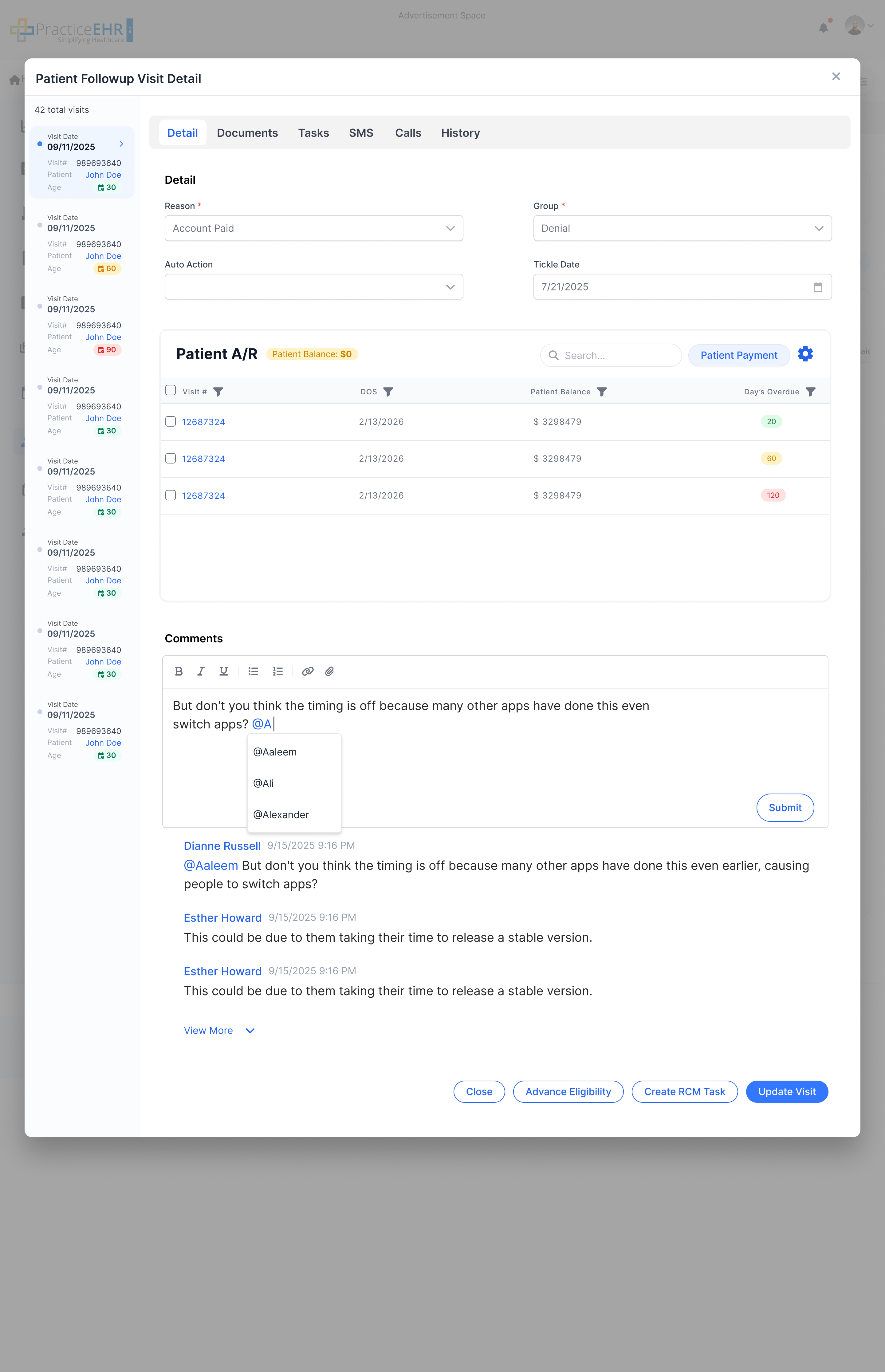Open the History tab

(x=460, y=133)
